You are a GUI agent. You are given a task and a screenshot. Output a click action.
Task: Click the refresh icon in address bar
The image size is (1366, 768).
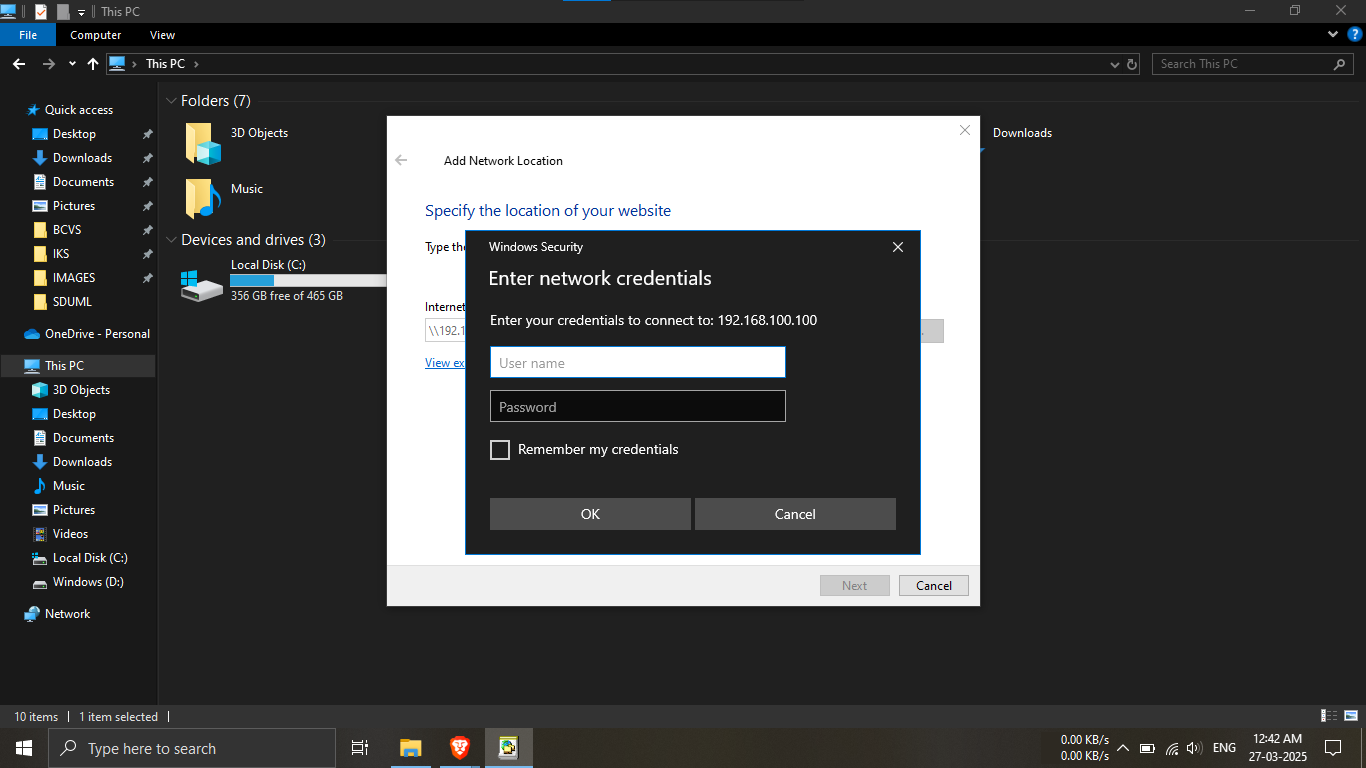(x=1132, y=64)
